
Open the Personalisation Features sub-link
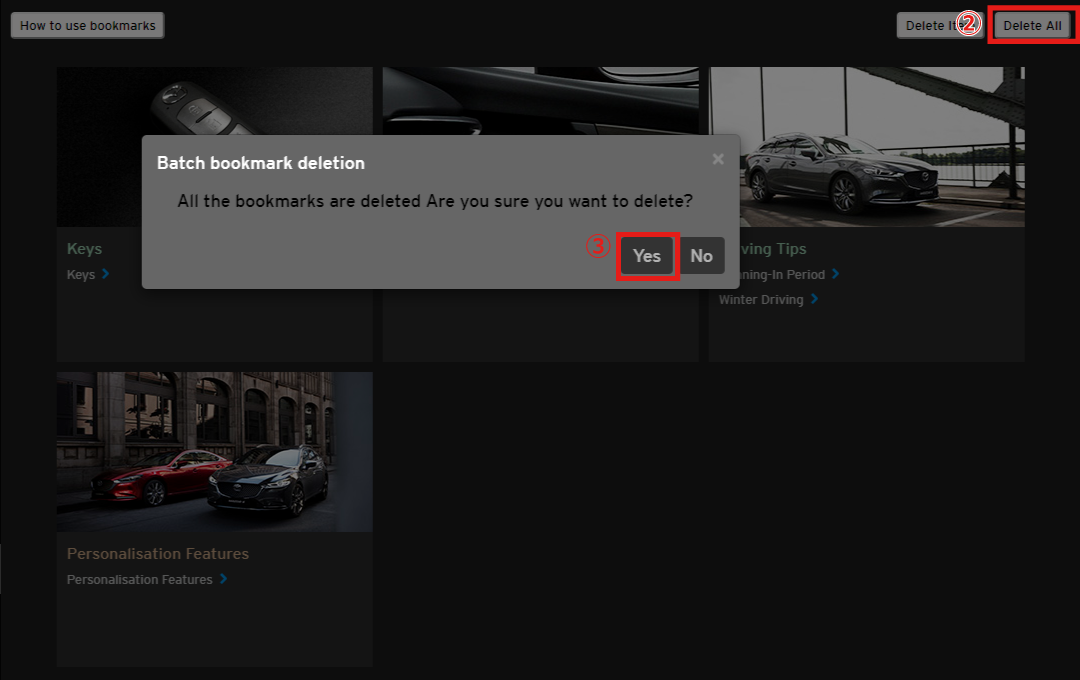pyautogui.click(x=140, y=580)
